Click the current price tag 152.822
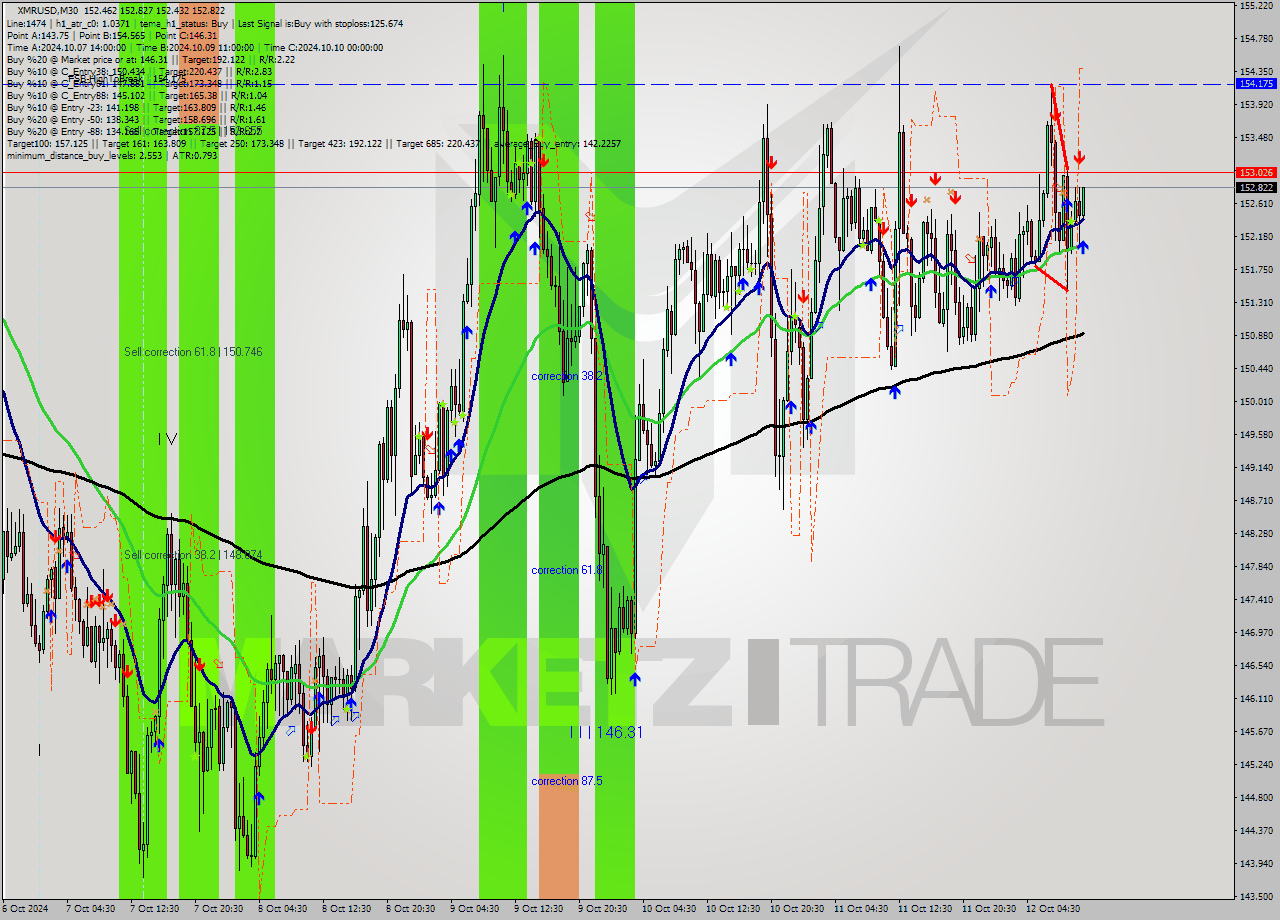The height and width of the screenshot is (920, 1280). (1256, 187)
